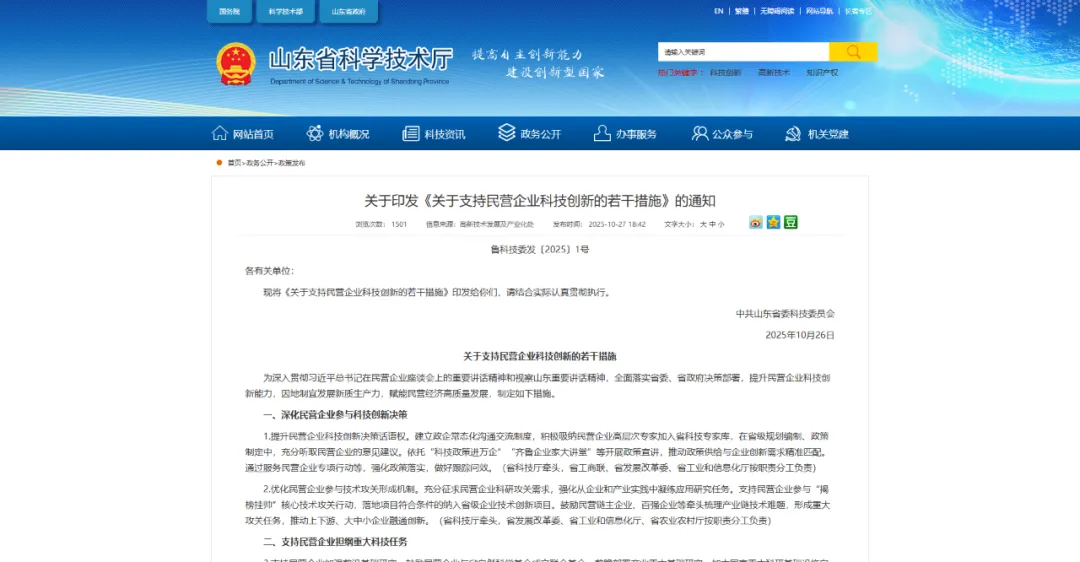The height and width of the screenshot is (562, 1080).
Task: Click bold subtitle 关于支持民营企业科技创新的若干措施
Action: (539, 356)
